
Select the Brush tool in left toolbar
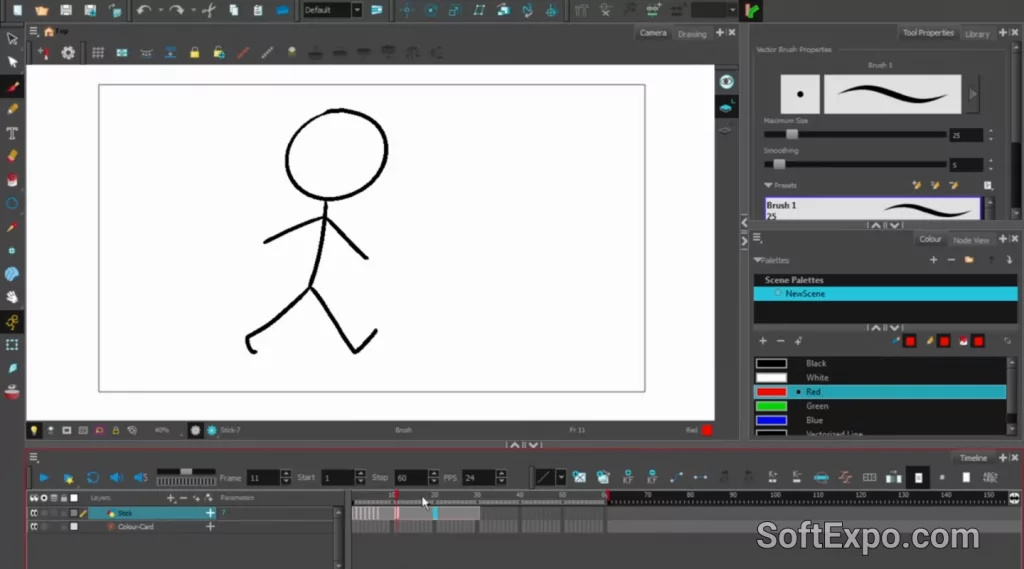(x=12, y=86)
